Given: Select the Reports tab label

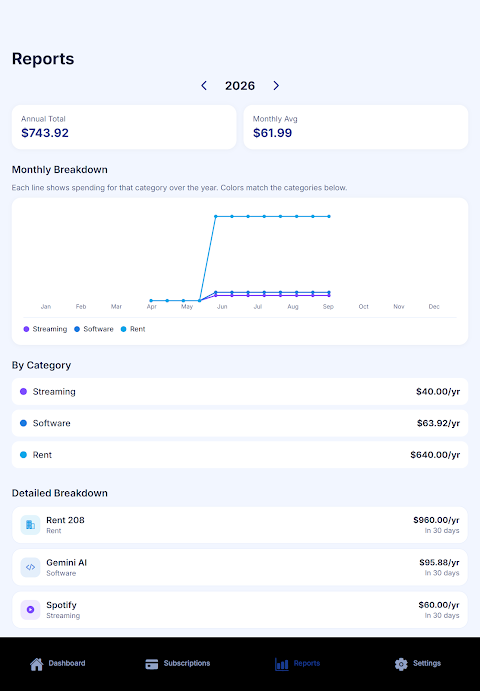Looking at the screenshot, I should point(307,663).
